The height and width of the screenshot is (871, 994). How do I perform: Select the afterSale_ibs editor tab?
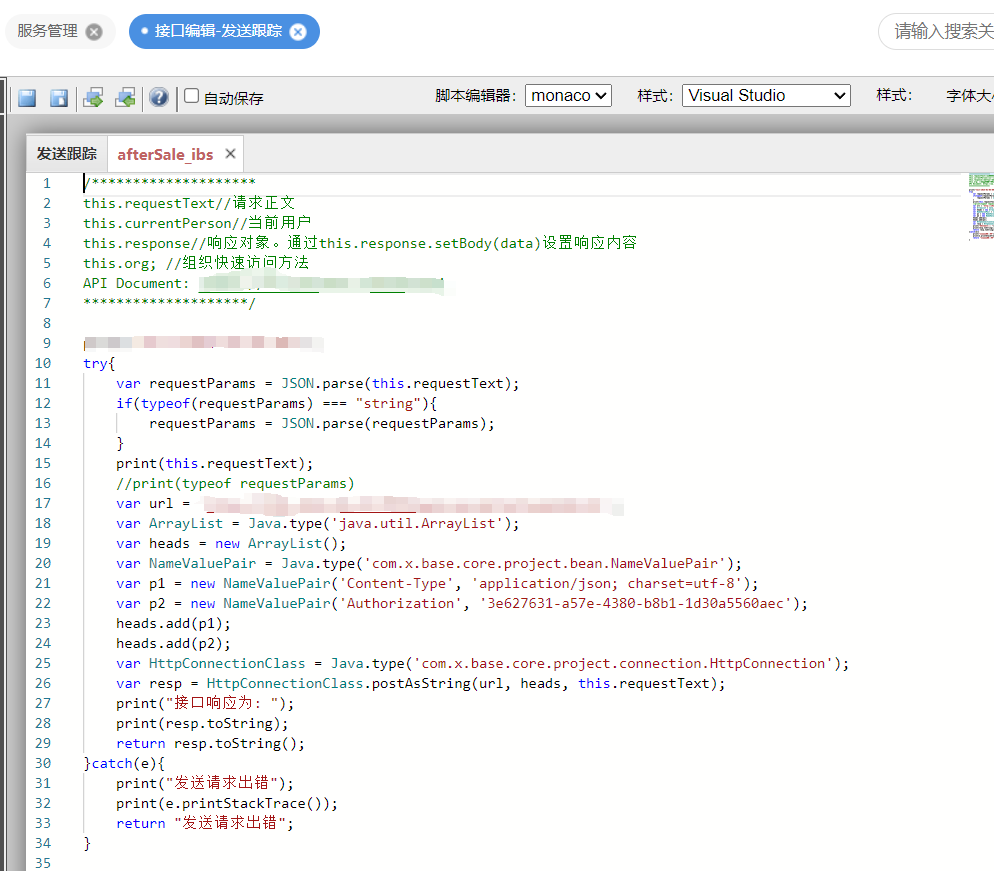coord(165,154)
